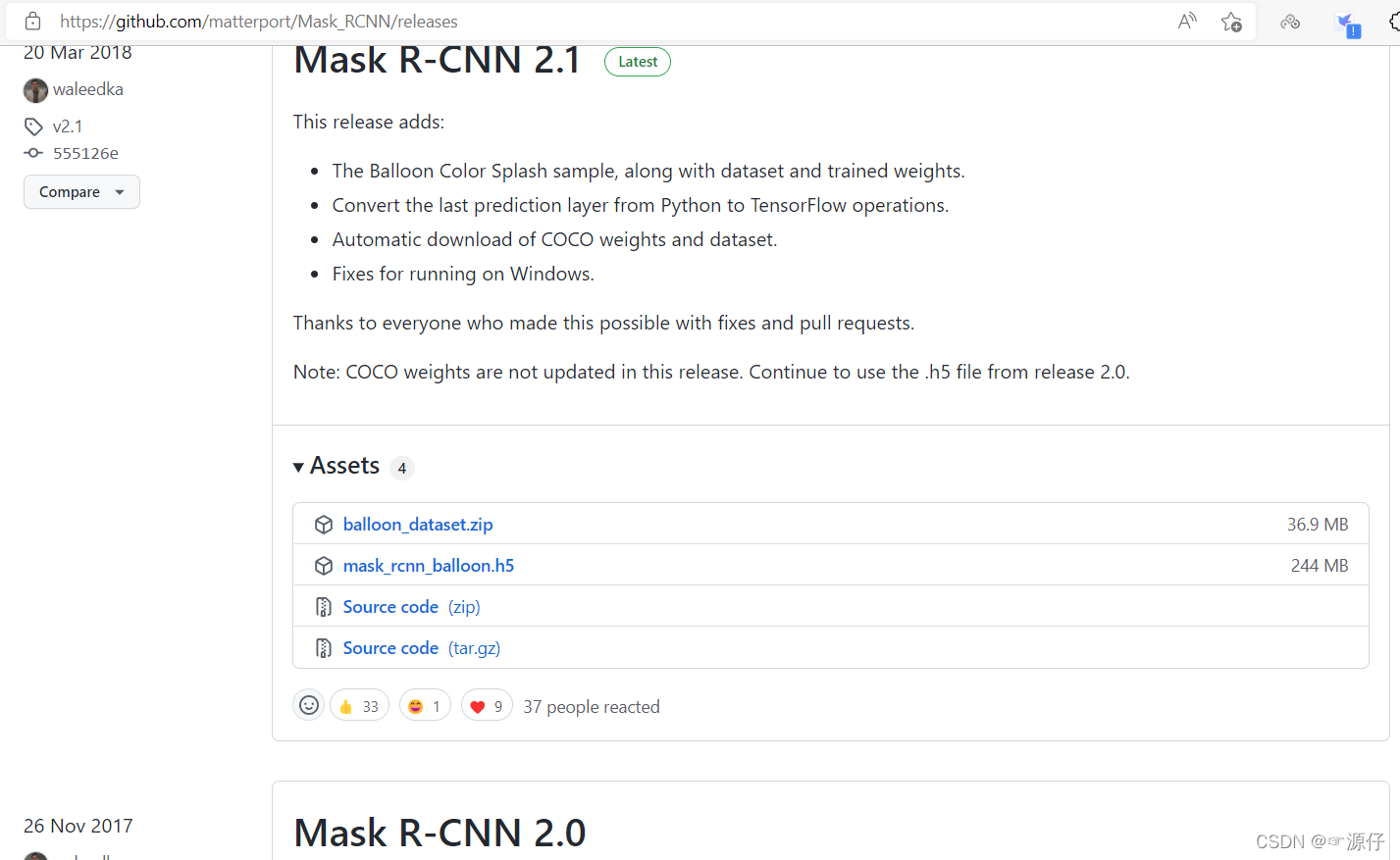Click the tag icon next to v2.1
The height and width of the screenshot is (860, 1400).
[x=35, y=126]
